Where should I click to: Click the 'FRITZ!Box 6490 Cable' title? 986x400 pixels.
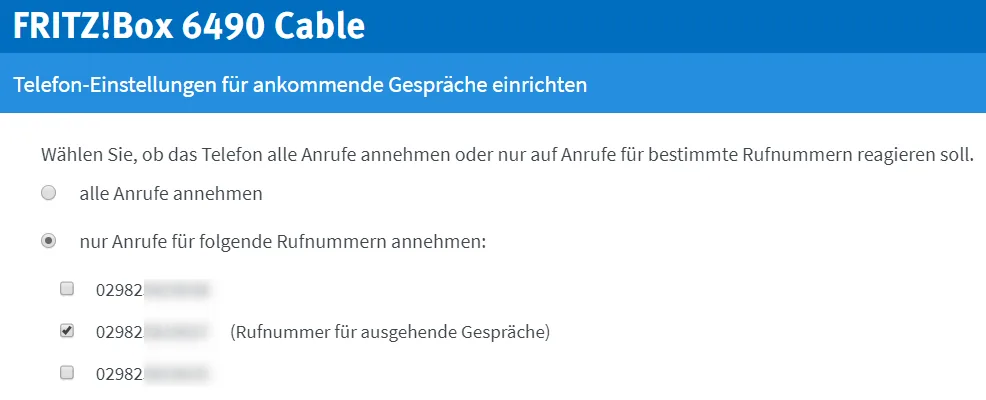tap(189, 26)
